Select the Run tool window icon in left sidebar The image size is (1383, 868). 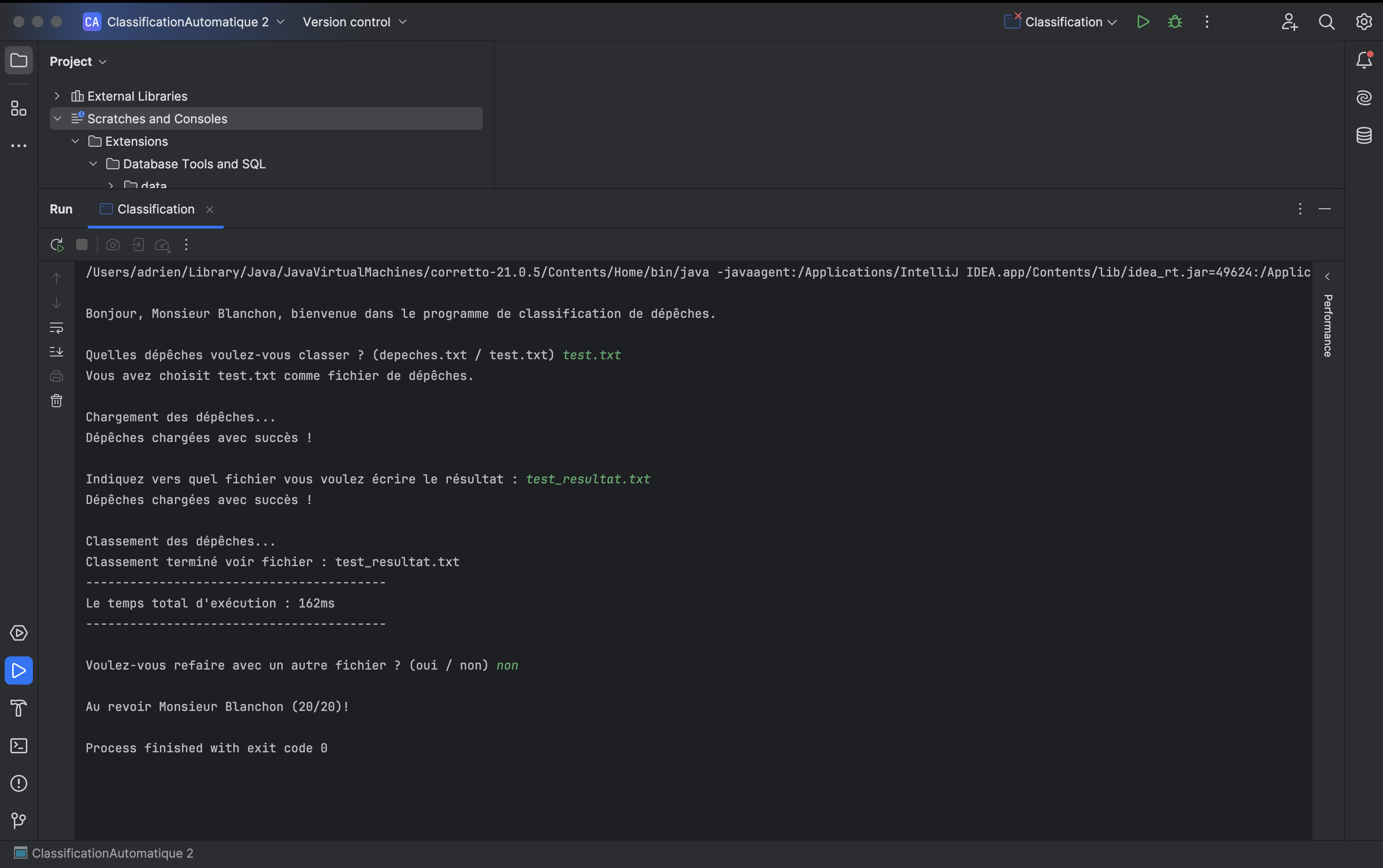click(x=19, y=671)
